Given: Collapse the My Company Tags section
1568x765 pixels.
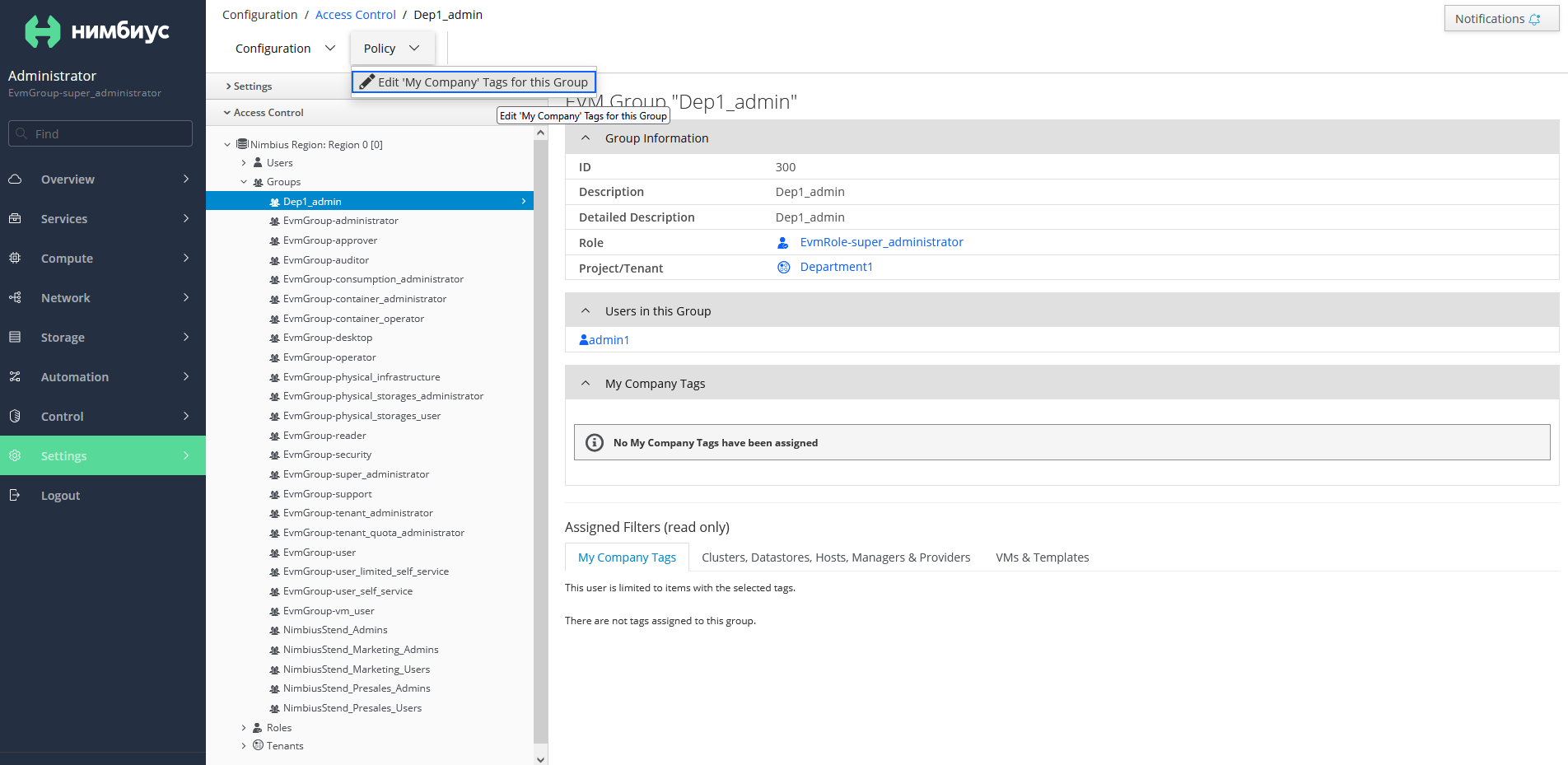Looking at the screenshot, I should pyautogui.click(x=586, y=383).
